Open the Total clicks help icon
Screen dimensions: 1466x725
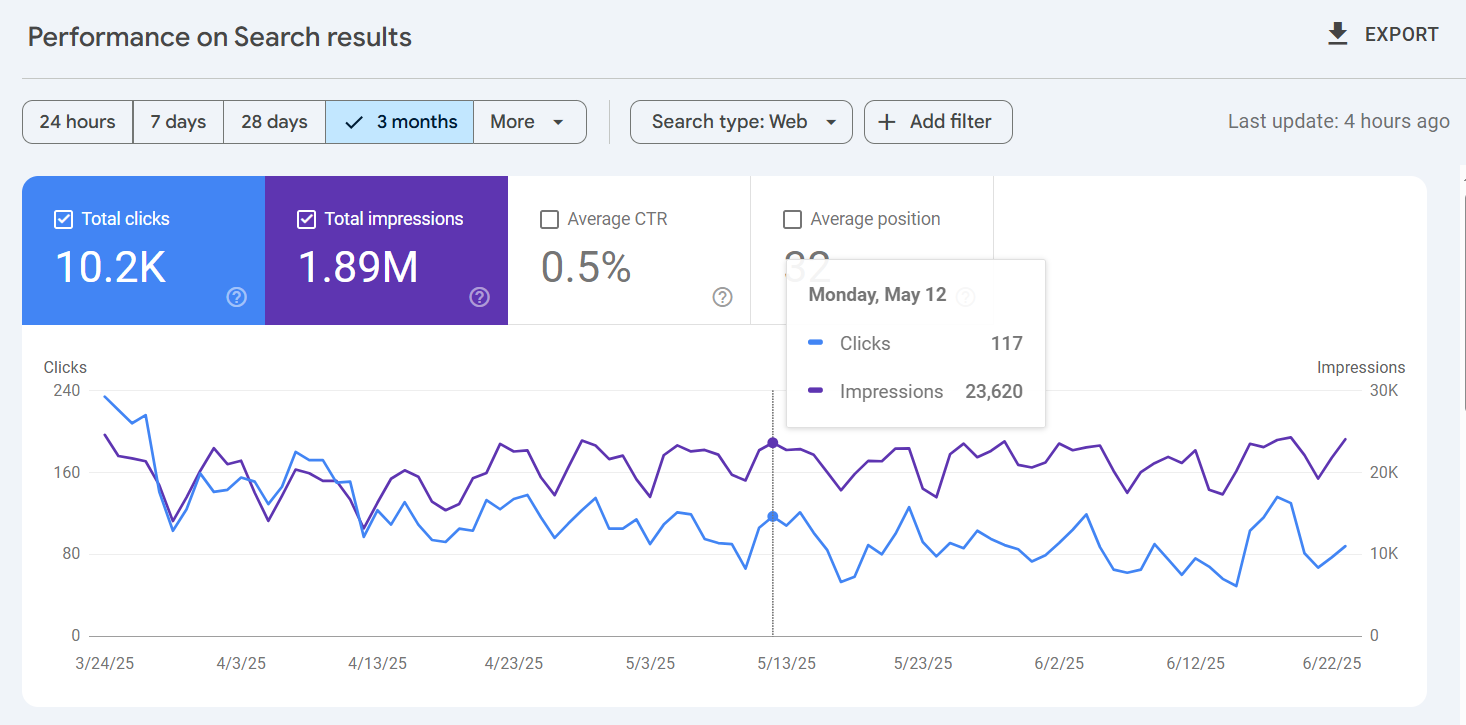pos(236,297)
